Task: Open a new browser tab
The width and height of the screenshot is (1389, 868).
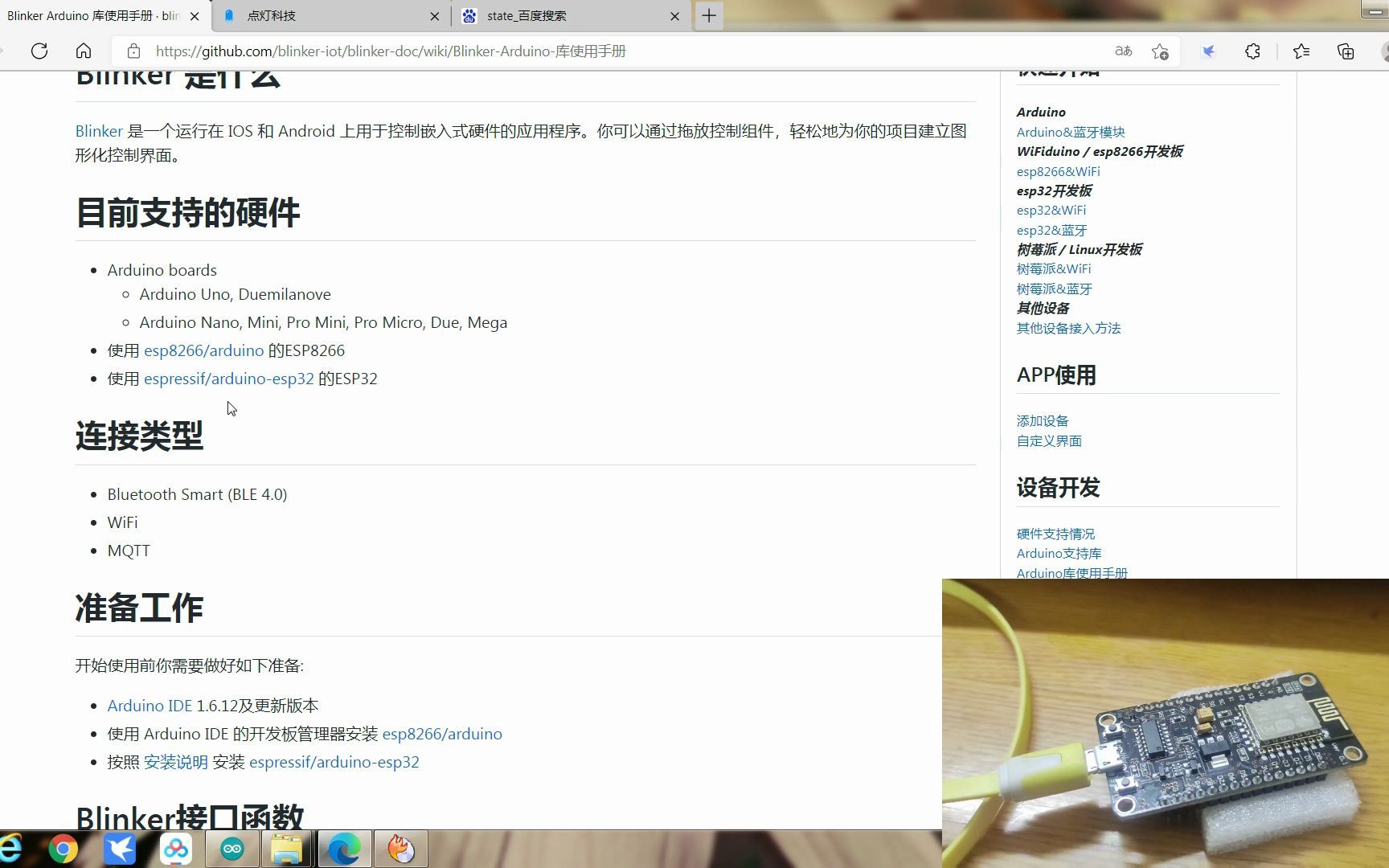Action: (x=708, y=15)
